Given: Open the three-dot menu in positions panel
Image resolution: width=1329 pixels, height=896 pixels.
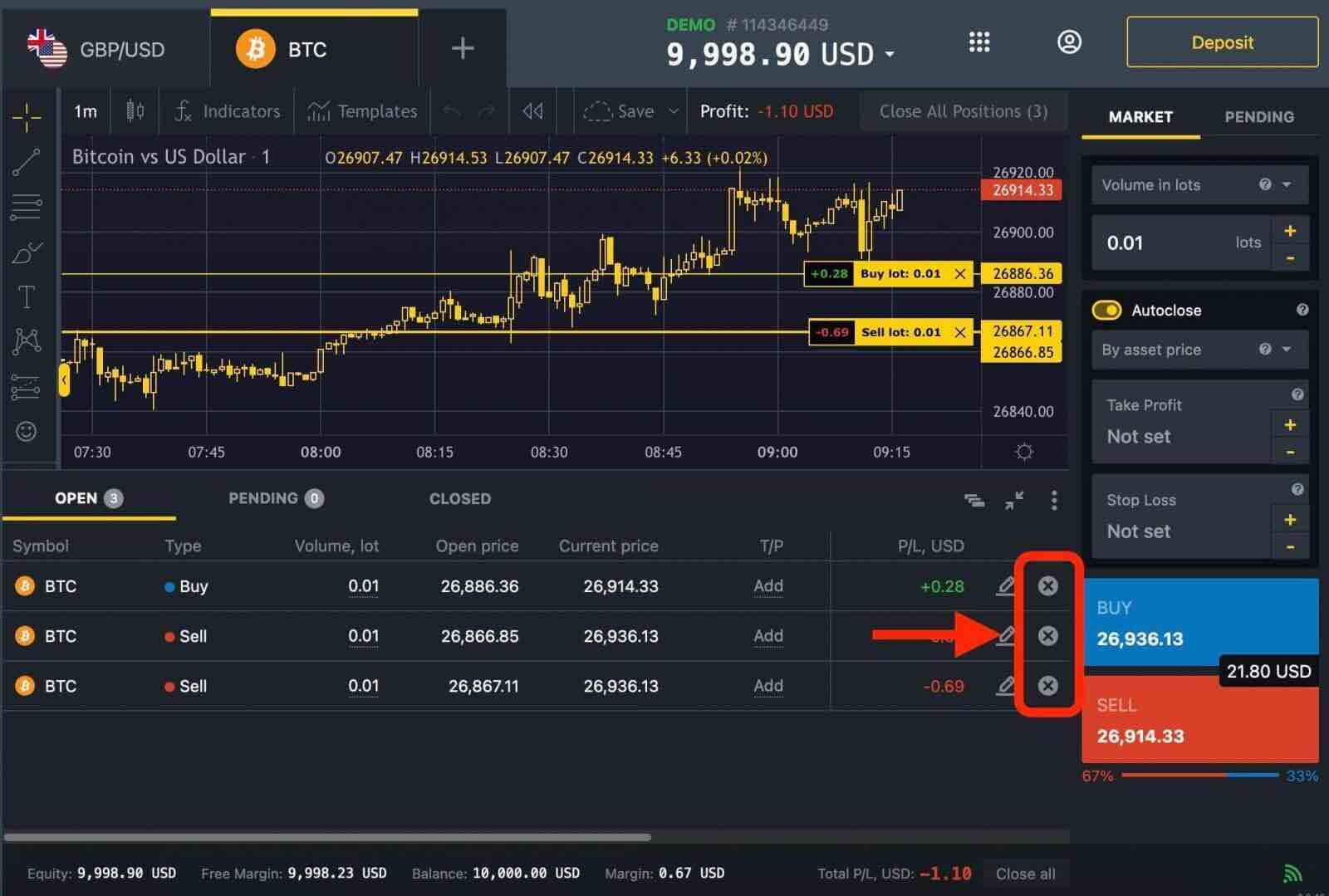Looking at the screenshot, I should tap(1053, 501).
